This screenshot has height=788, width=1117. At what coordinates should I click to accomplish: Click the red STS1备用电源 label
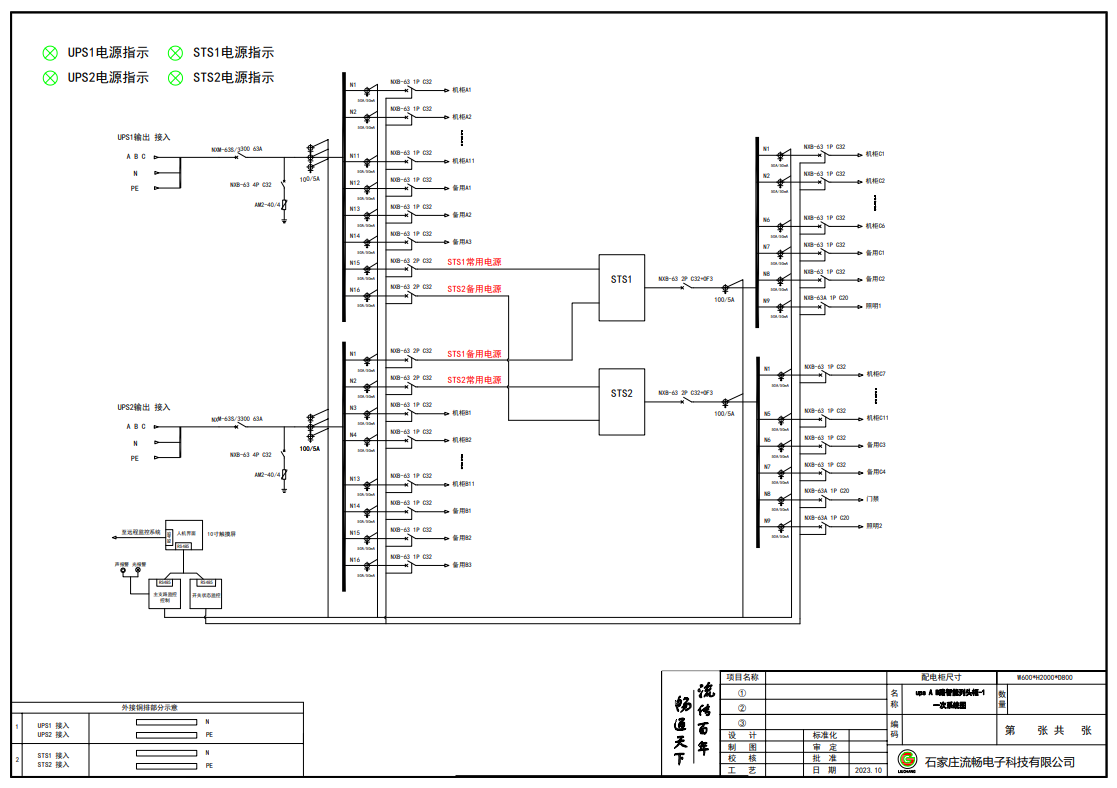pos(474,354)
